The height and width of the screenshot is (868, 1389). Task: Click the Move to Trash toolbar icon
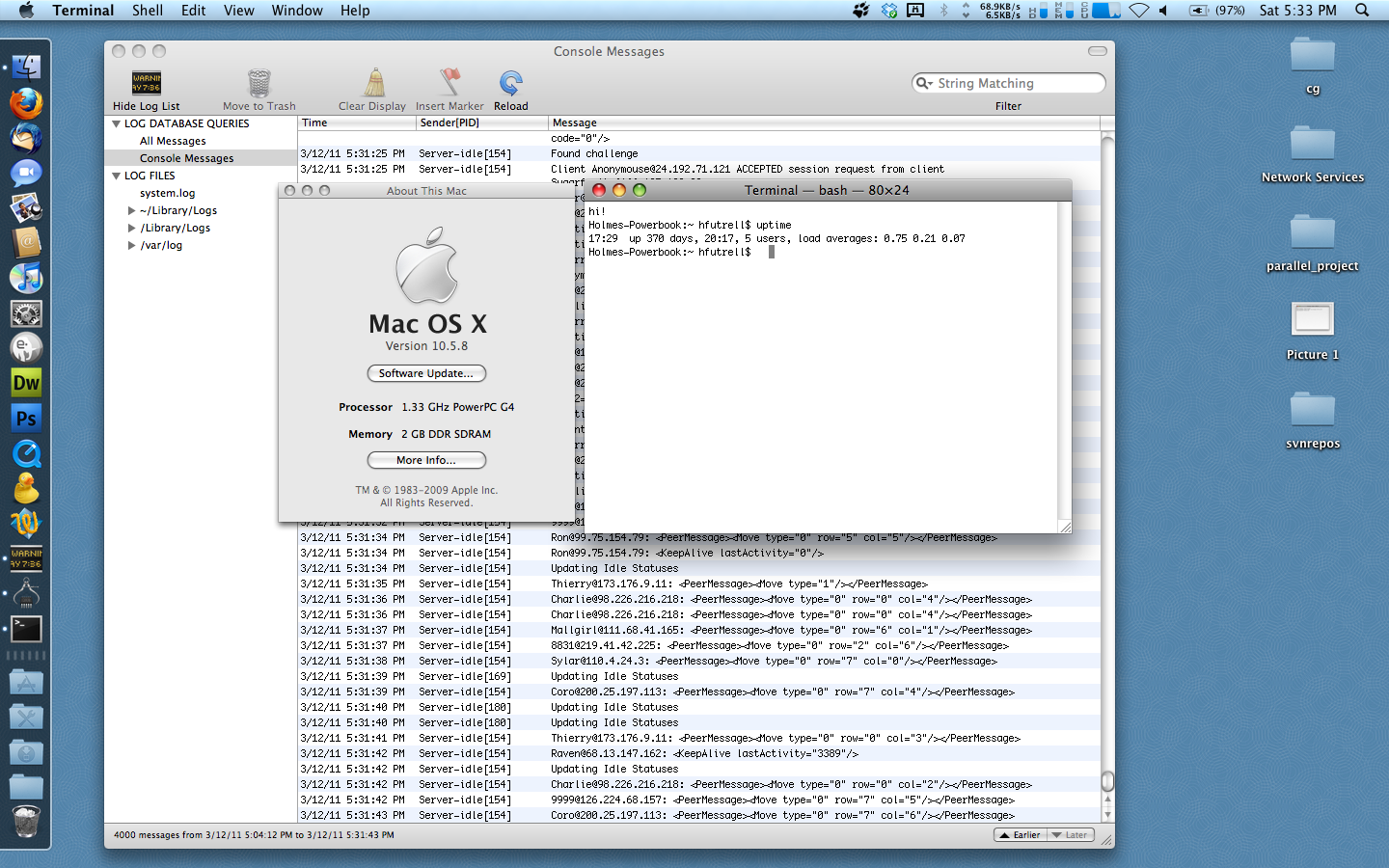point(259,83)
